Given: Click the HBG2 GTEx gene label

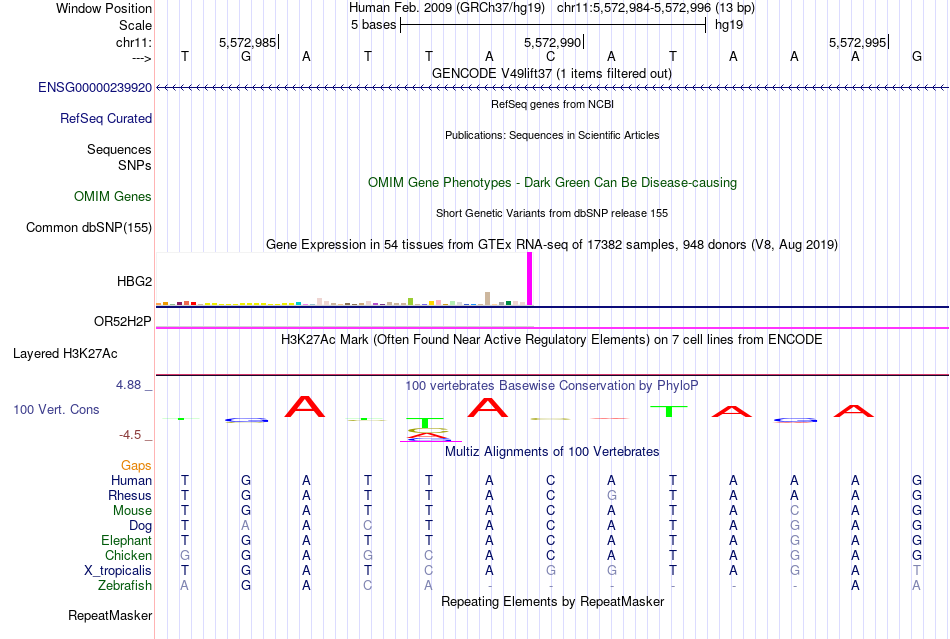Looking at the screenshot, I should pos(135,282).
